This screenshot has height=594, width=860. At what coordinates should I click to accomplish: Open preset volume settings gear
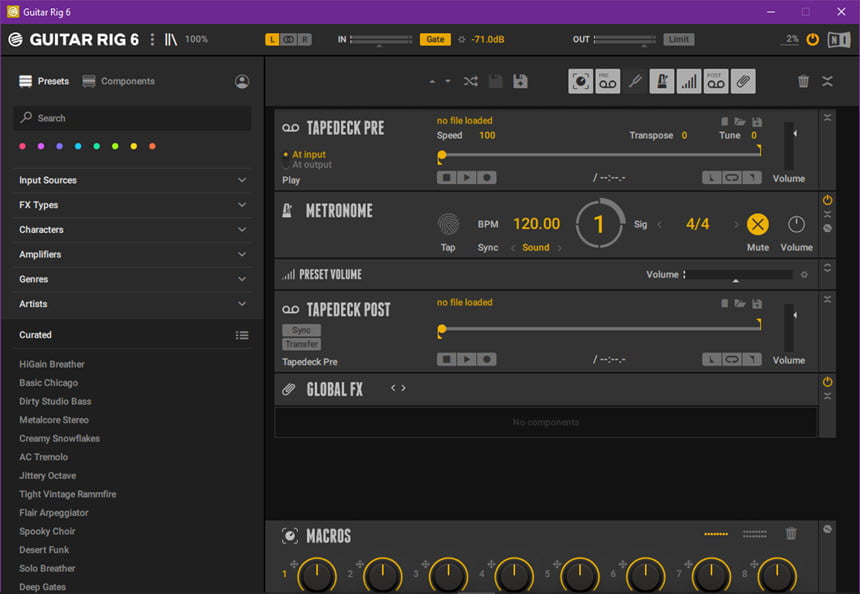804,274
